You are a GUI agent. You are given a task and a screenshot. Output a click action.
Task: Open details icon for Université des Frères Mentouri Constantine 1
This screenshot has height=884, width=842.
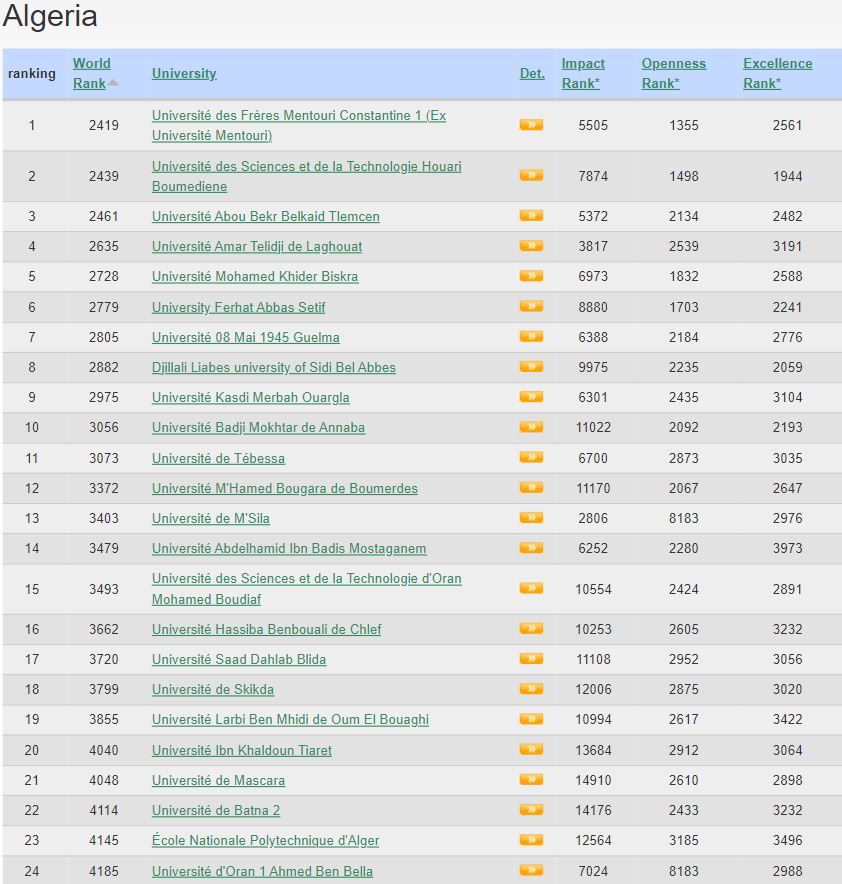[531, 124]
